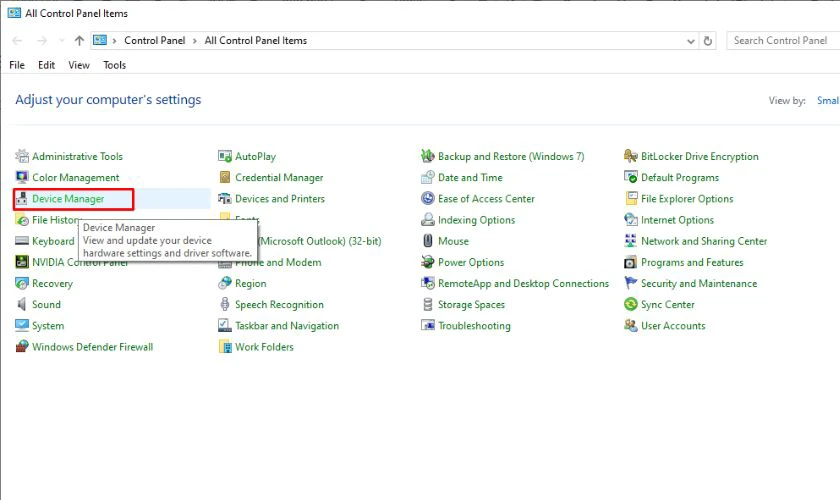Open the Security and Maintenance link
Screen dimensions: 840x500
[x=699, y=283]
